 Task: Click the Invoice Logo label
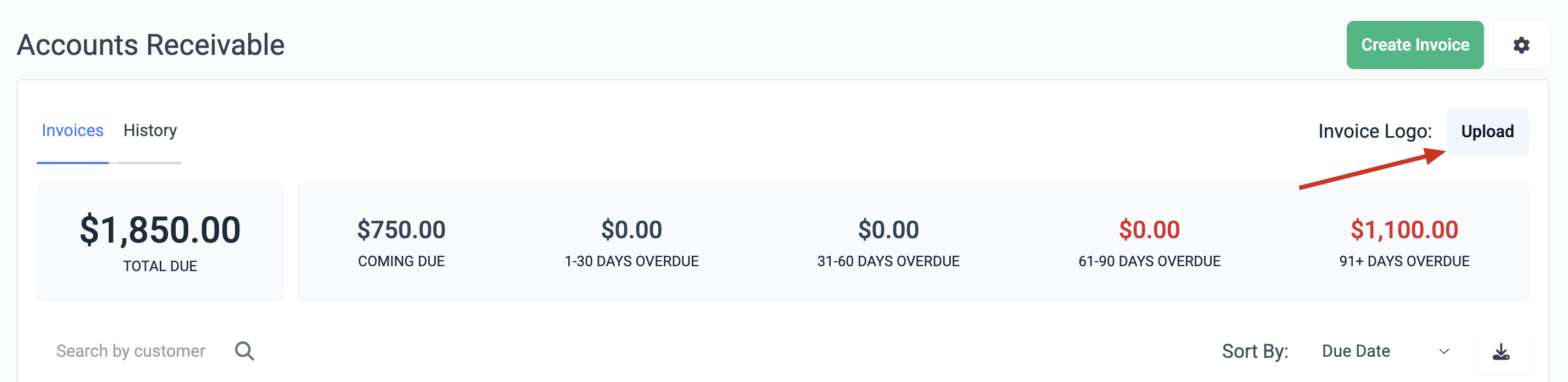[x=1375, y=131]
